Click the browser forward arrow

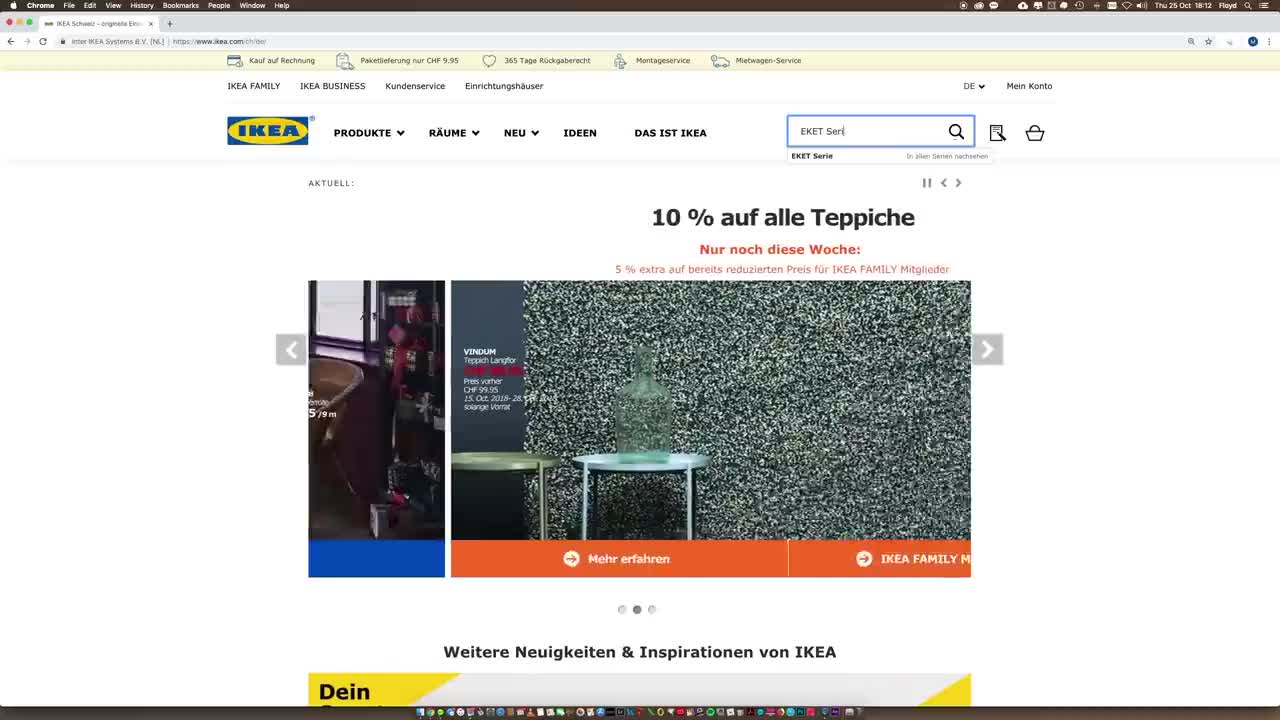[x=27, y=41]
